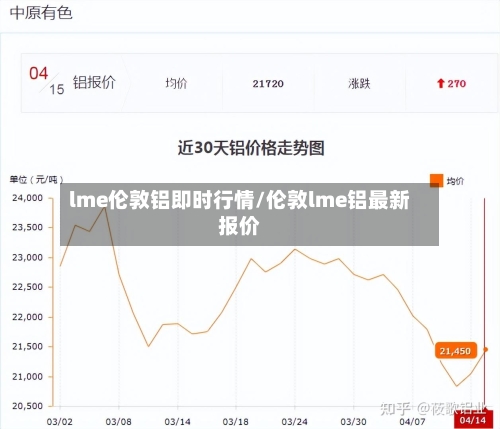Click the 中原有色 header title
The height and width of the screenshot is (429, 500).
[41, 14]
